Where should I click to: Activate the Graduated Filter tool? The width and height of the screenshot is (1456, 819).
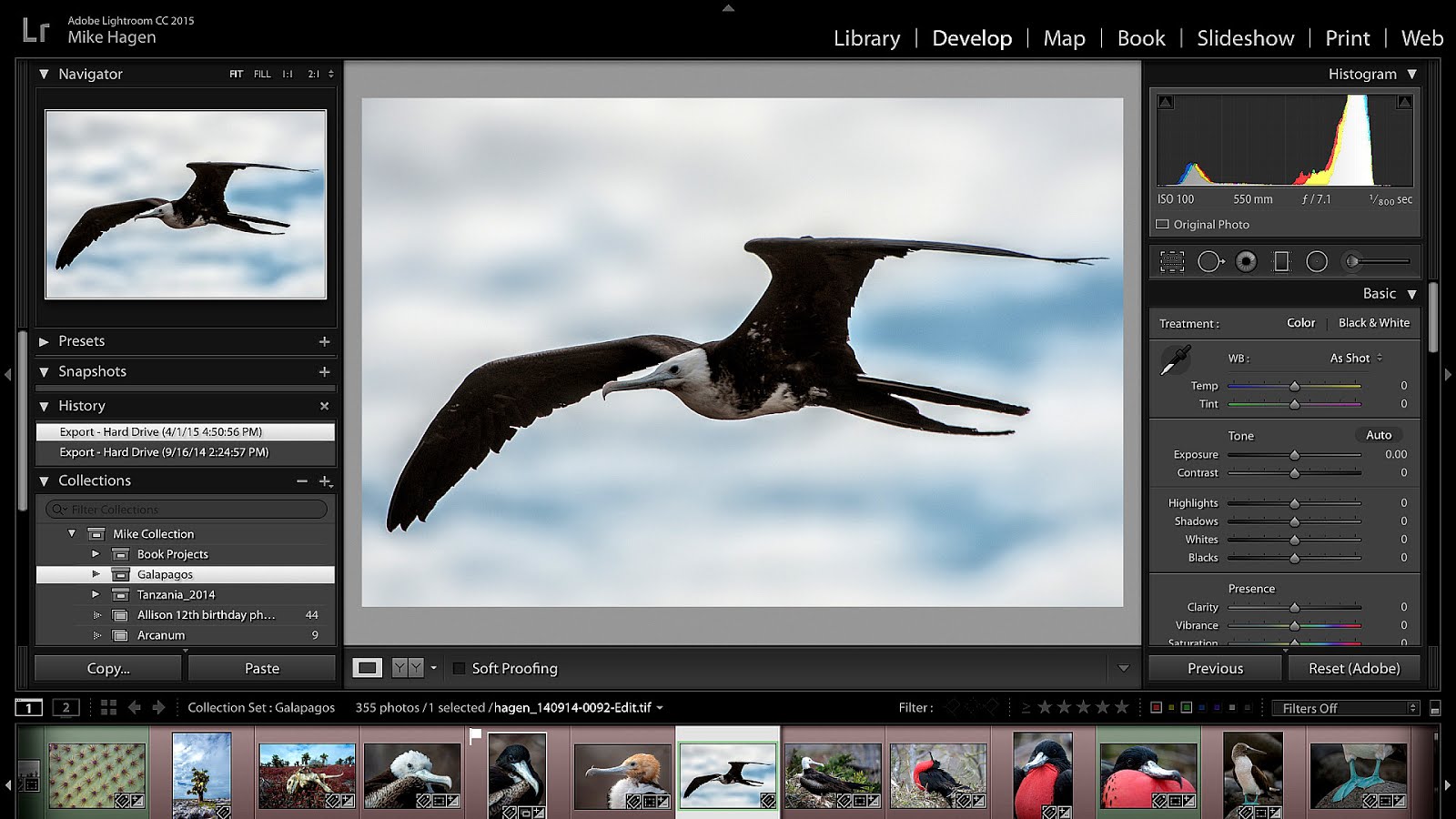(1281, 261)
